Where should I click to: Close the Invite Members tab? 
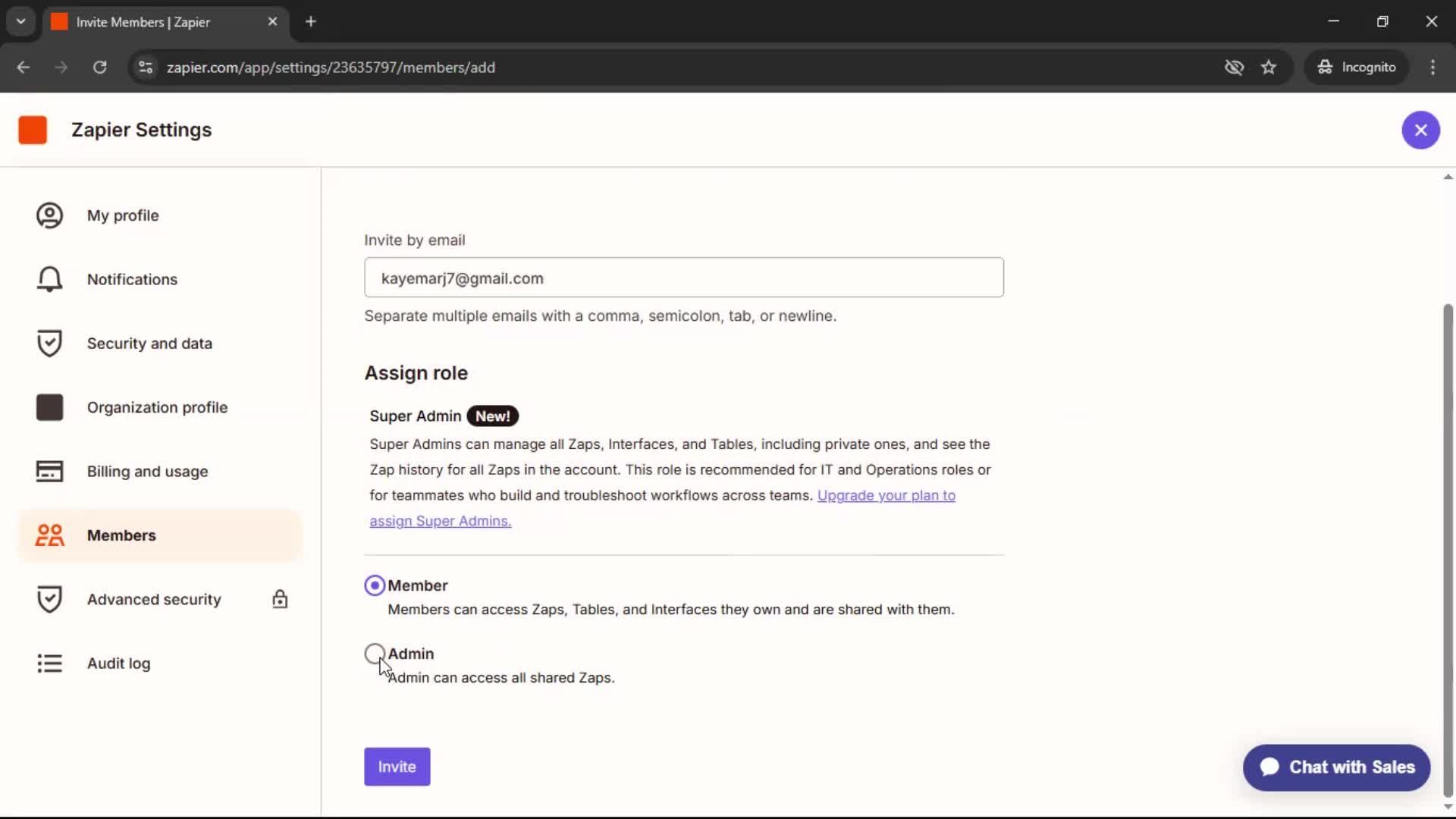[x=272, y=21]
